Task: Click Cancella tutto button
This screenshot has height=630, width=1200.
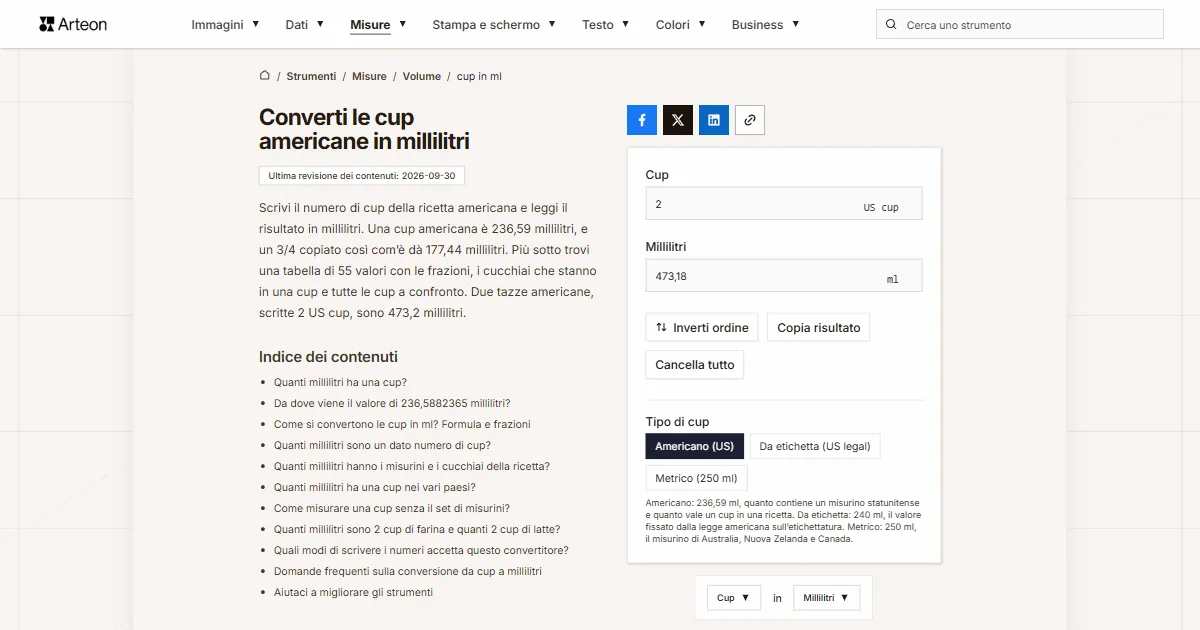Action: click(695, 364)
